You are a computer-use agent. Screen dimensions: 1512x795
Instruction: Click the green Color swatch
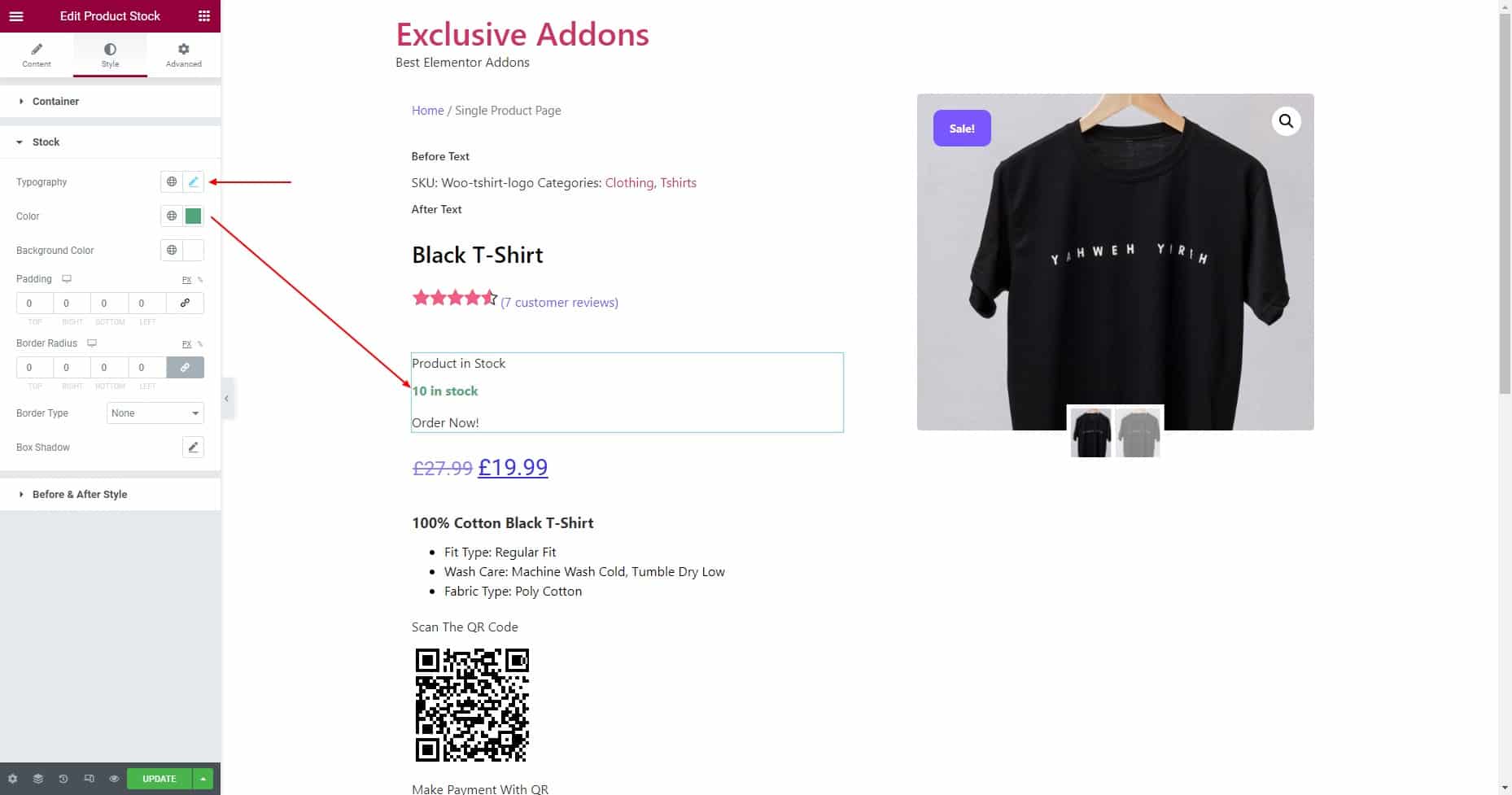pyautogui.click(x=194, y=216)
